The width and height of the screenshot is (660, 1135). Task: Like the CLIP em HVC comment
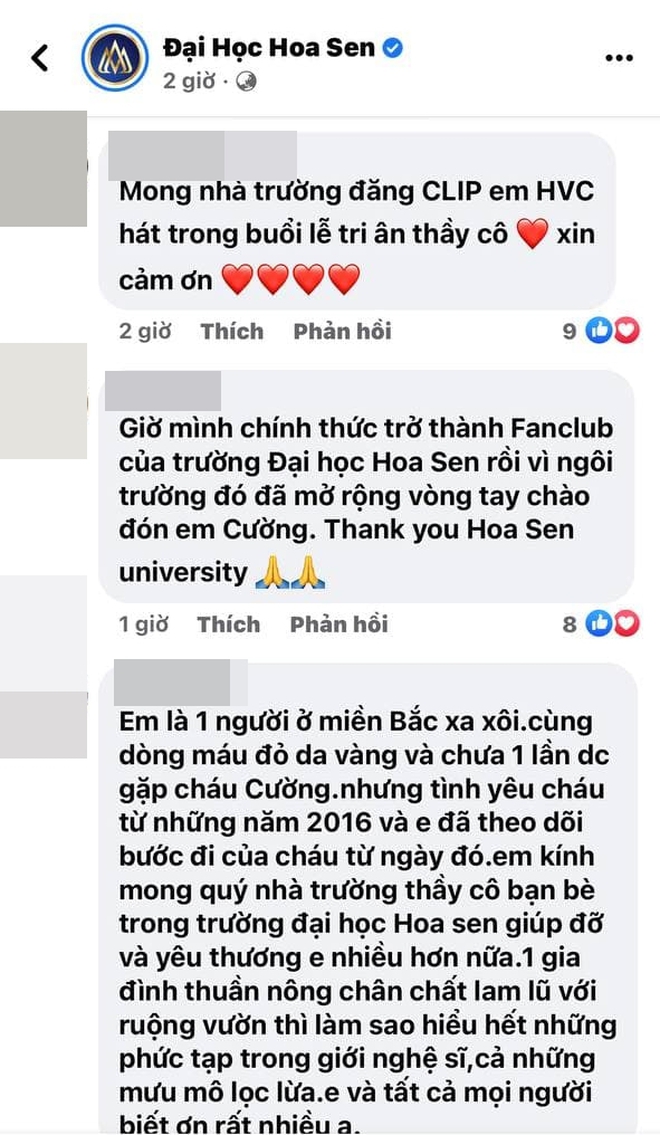pyautogui.click(x=232, y=331)
